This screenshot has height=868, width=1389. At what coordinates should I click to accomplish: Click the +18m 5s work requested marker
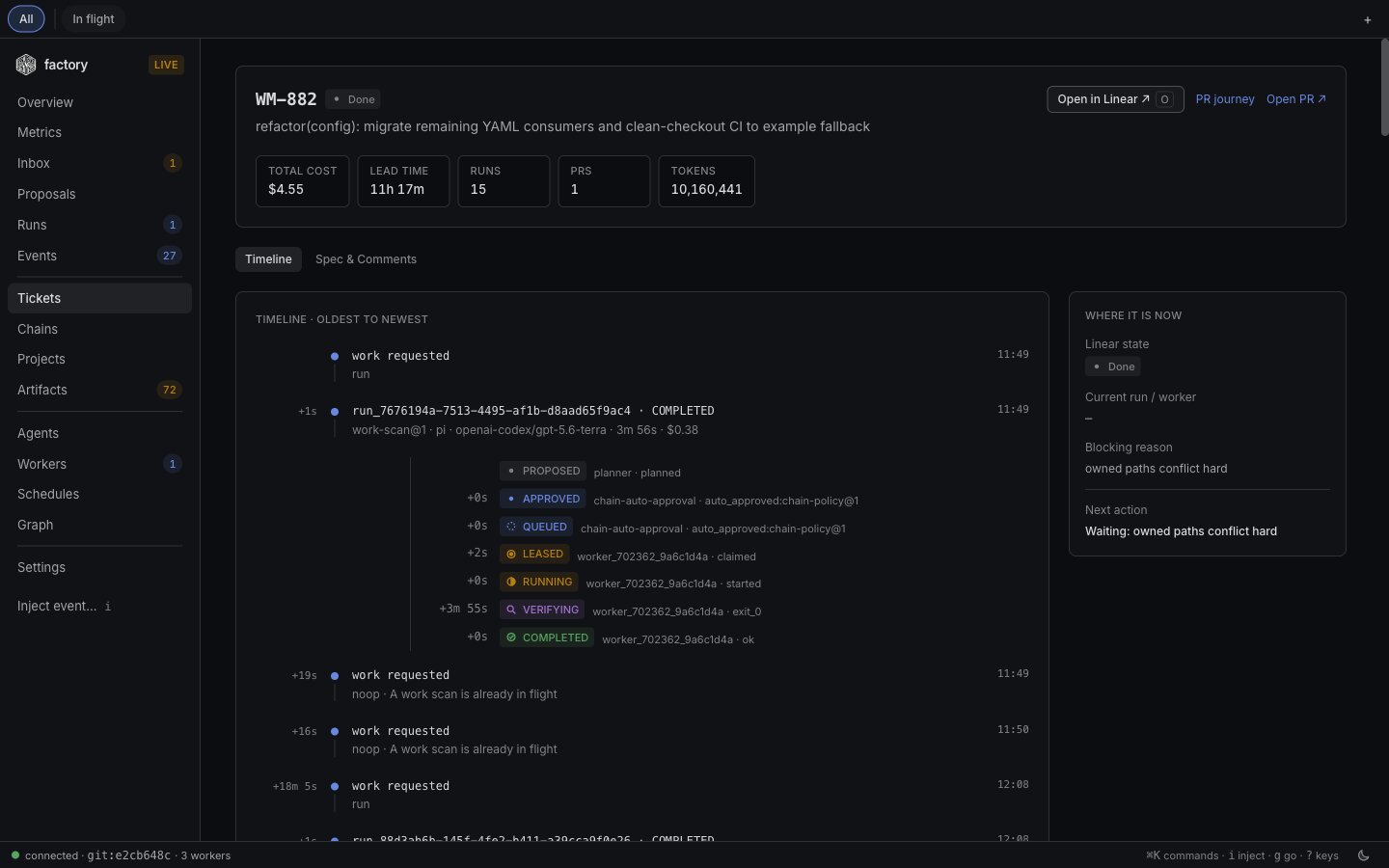[335, 786]
